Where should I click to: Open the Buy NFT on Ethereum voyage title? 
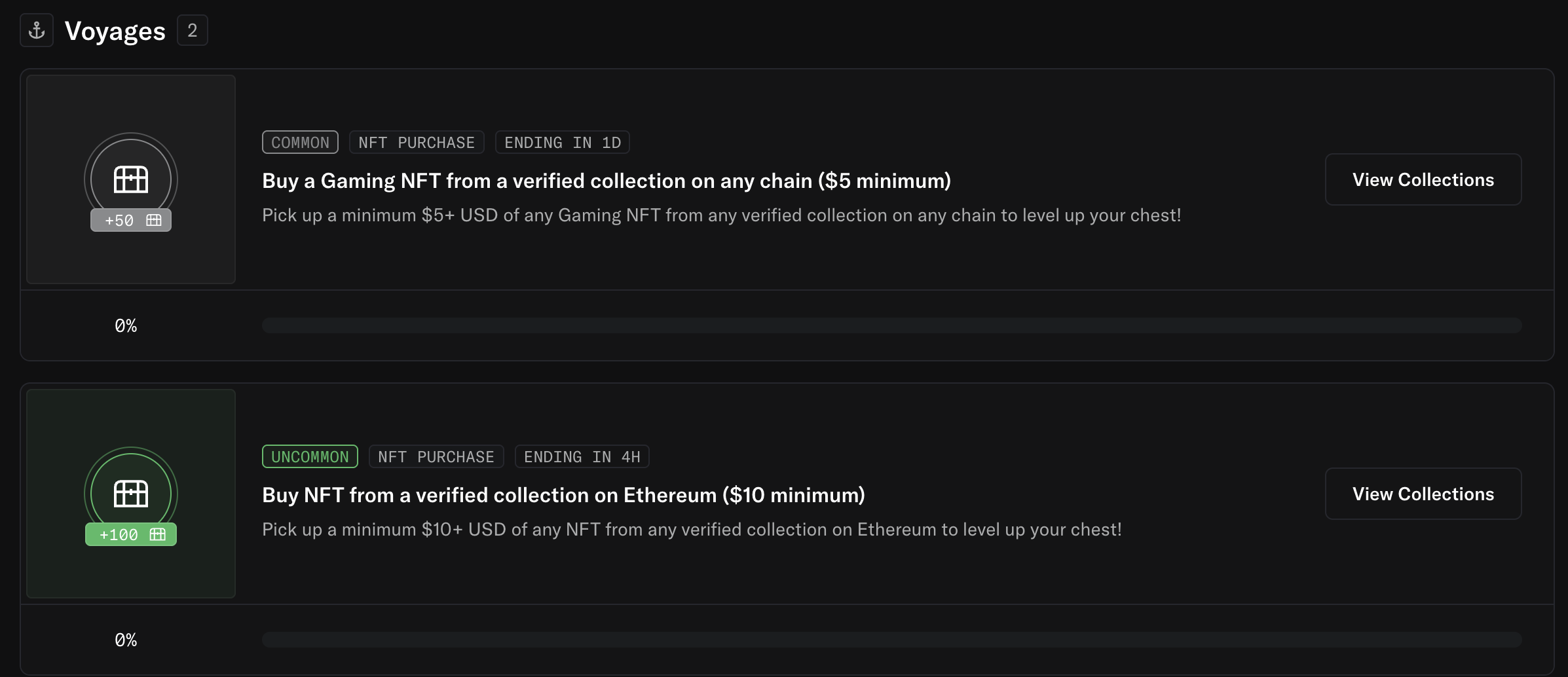(563, 495)
